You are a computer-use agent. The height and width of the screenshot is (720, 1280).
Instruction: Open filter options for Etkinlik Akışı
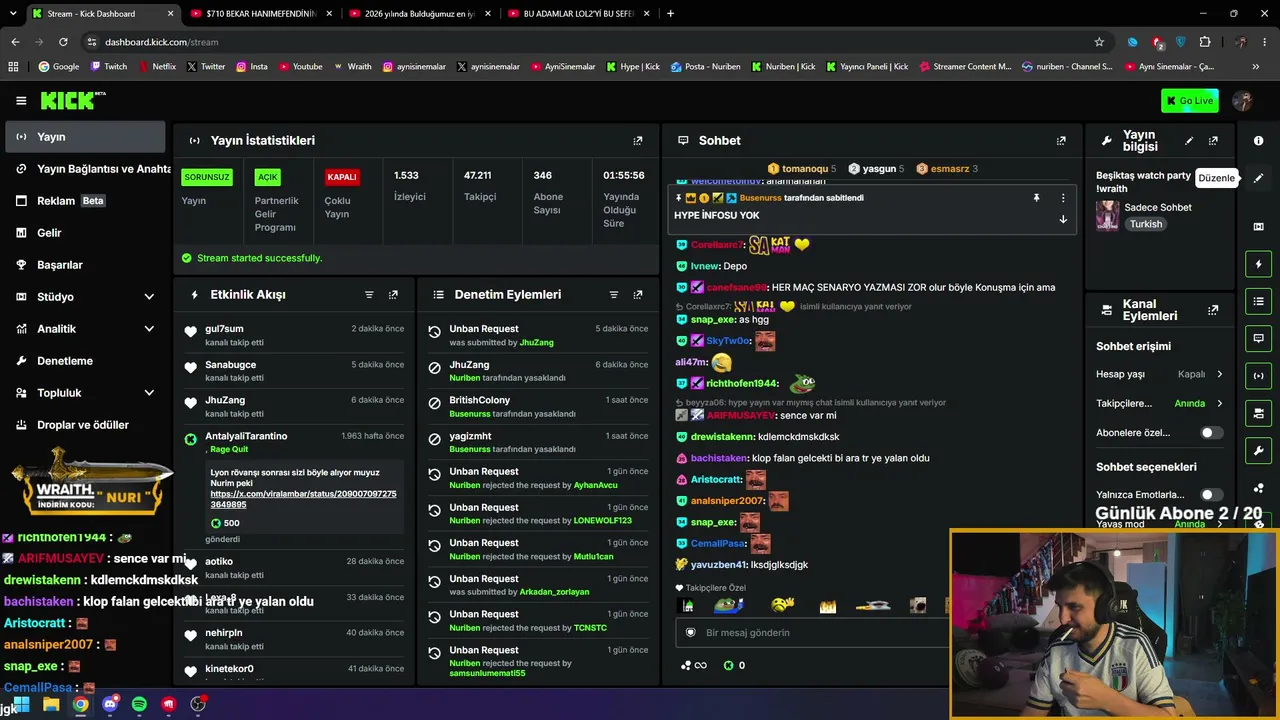[369, 295]
